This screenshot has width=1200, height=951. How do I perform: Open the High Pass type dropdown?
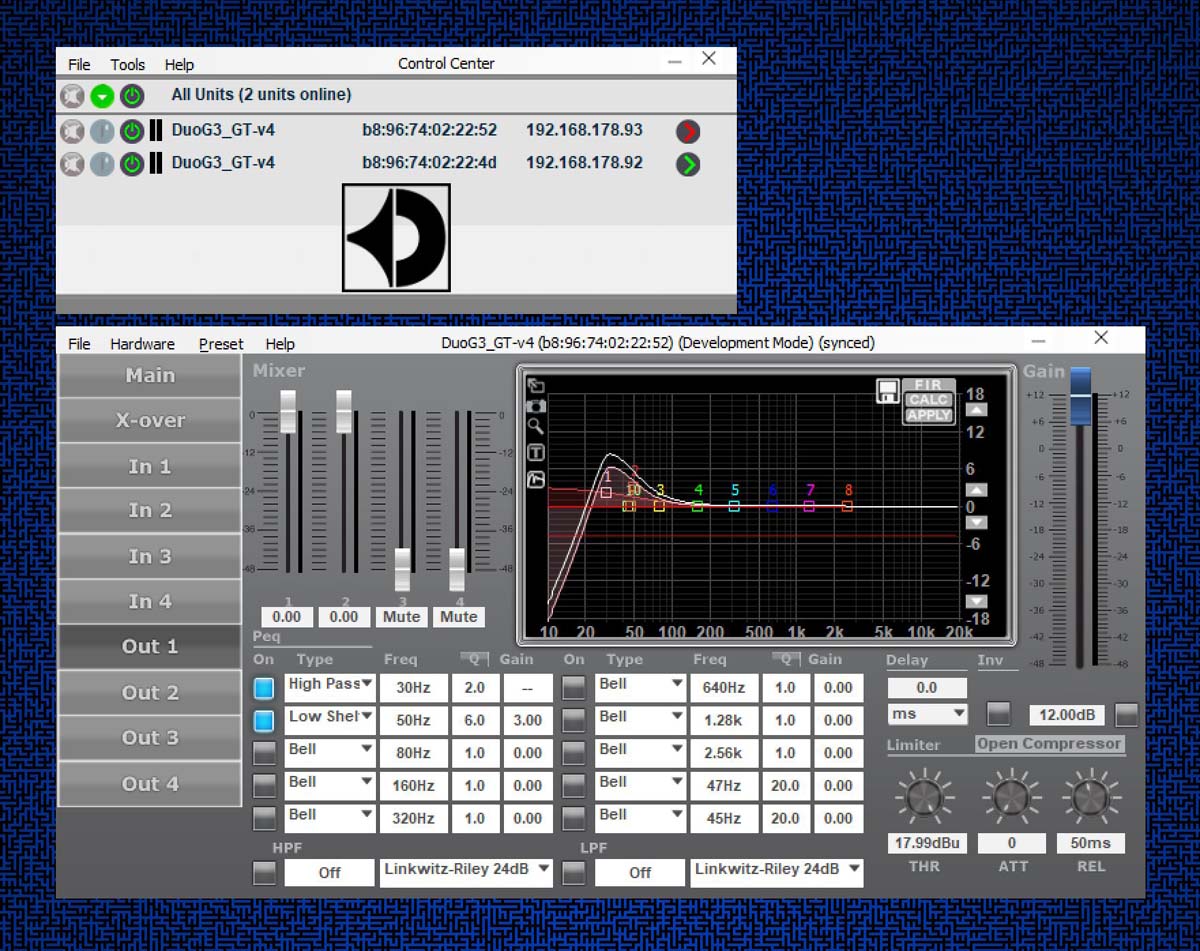pos(330,686)
